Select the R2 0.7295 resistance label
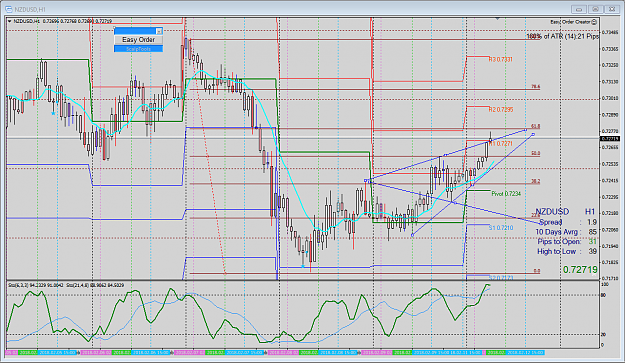This screenshot has width=625, height=363. [x=501, y=110]
